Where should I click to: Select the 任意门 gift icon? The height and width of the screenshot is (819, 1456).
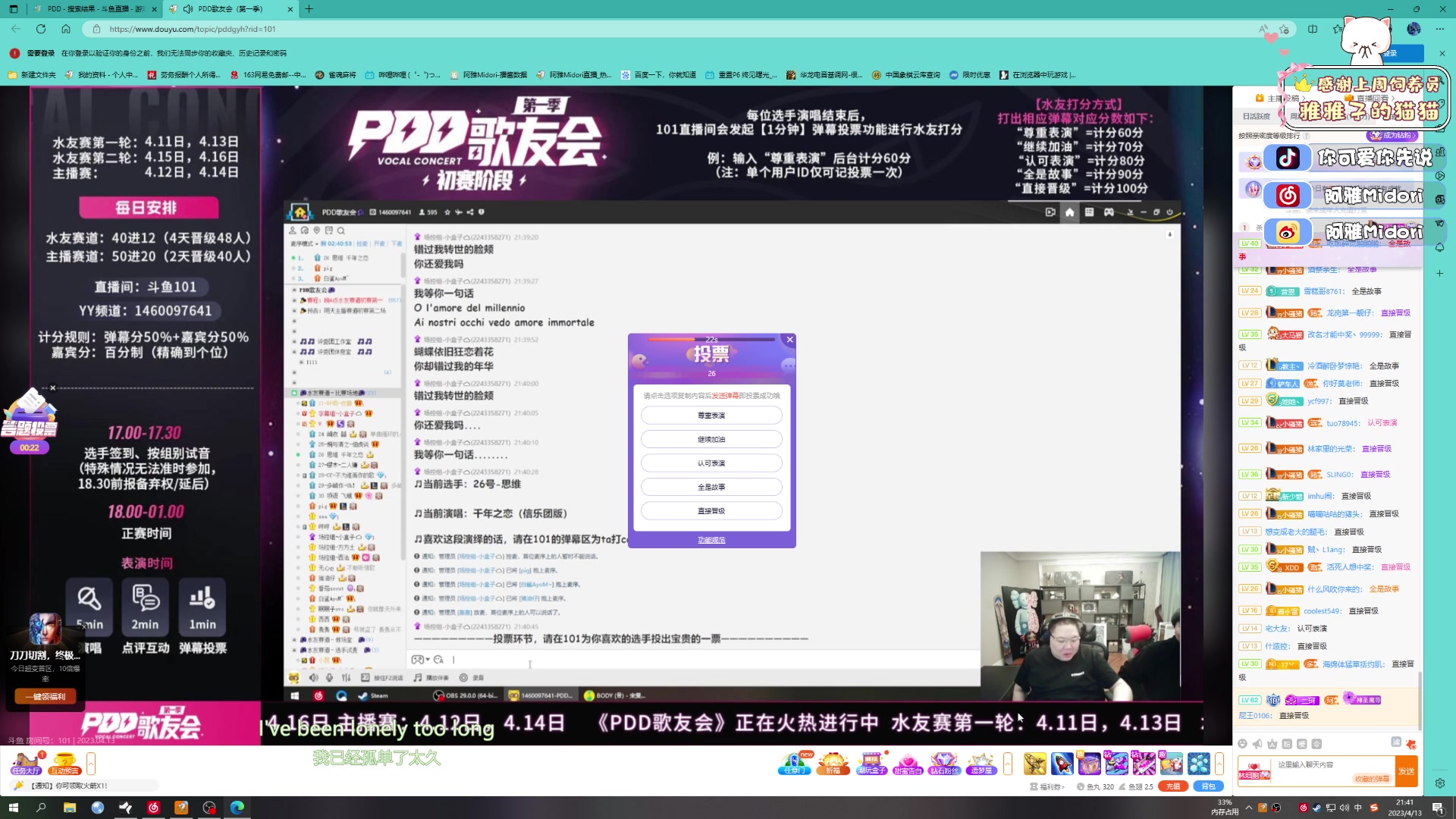pyautogui.click(x=794, y=764)
